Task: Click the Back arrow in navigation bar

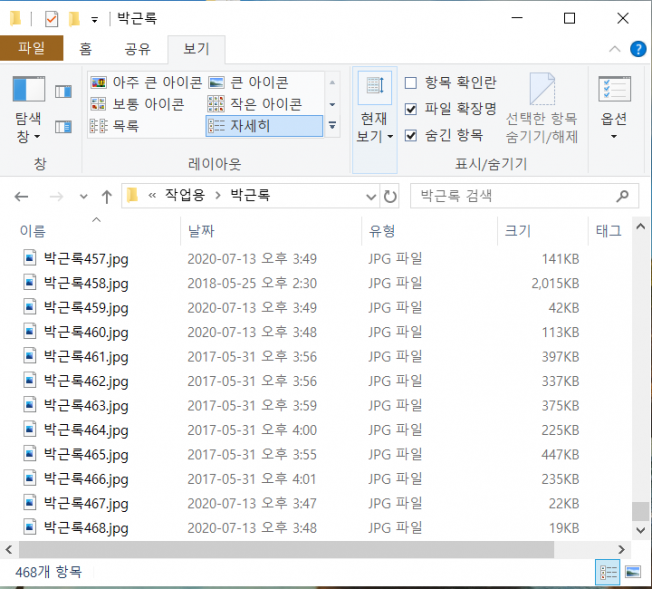Action: 21,197
